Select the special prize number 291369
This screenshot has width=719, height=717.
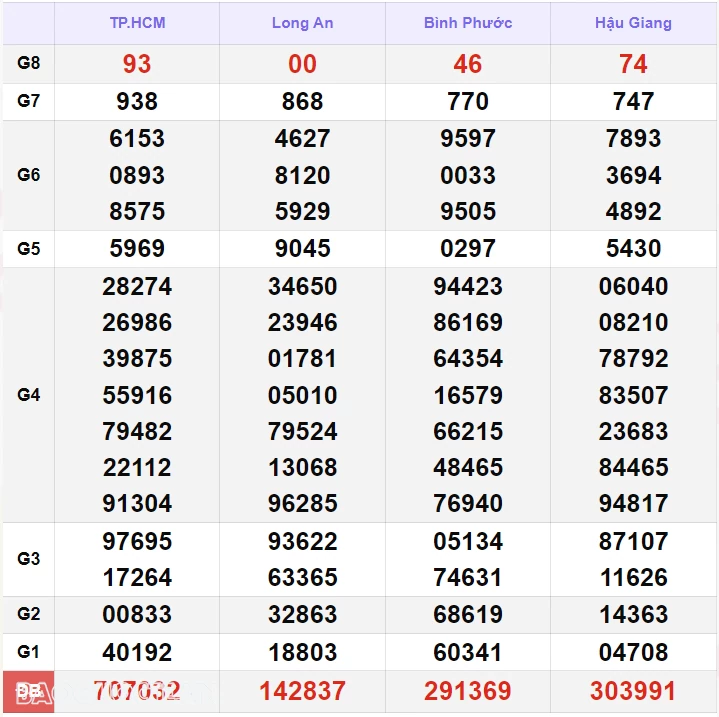467,691
